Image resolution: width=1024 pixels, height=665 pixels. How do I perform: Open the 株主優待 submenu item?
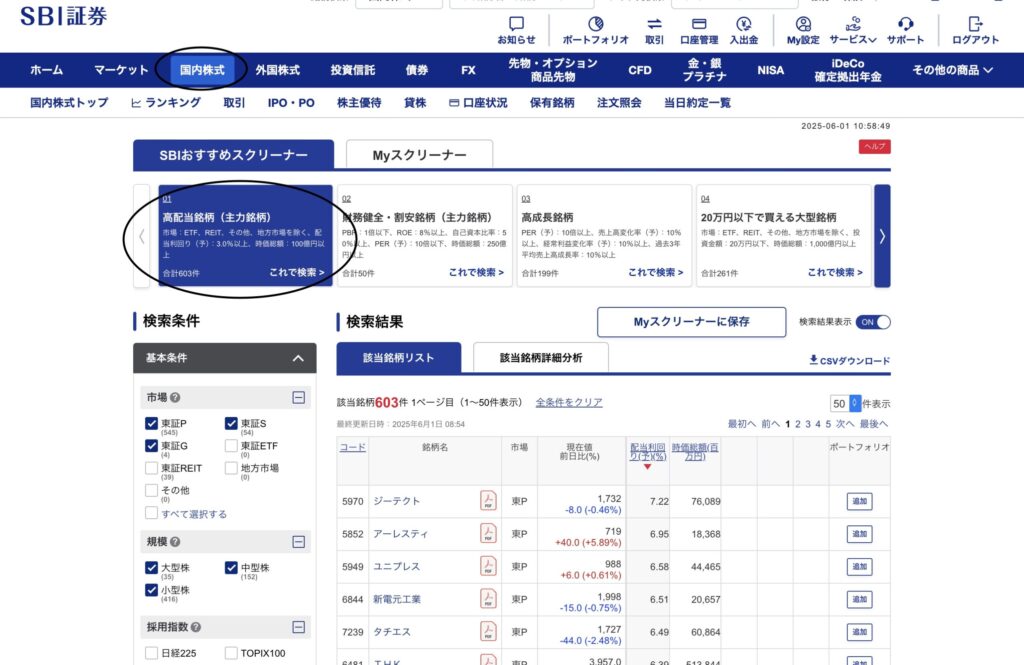point(359,103)
